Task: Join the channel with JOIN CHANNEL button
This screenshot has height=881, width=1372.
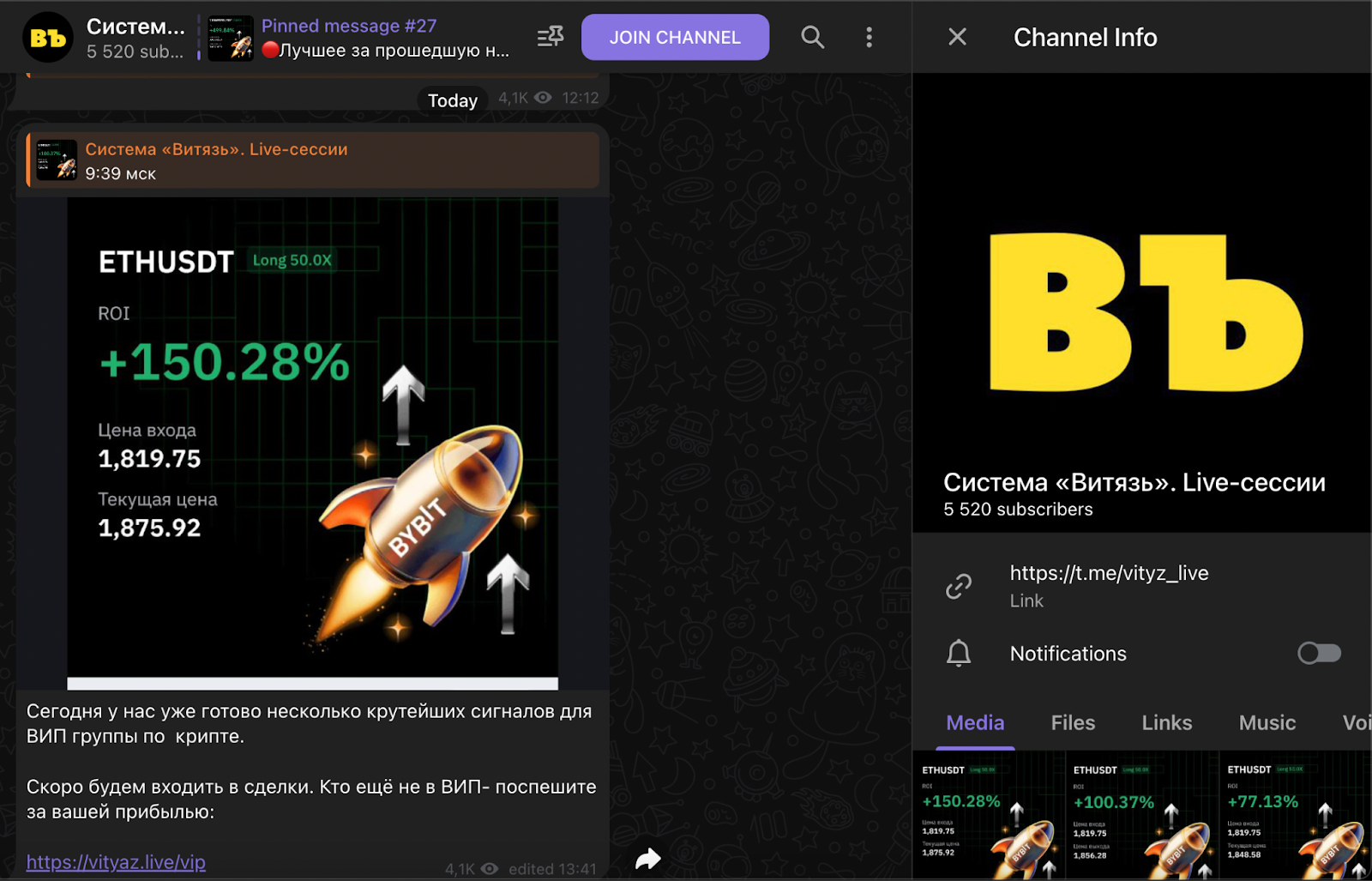Action: coord(675,37)
